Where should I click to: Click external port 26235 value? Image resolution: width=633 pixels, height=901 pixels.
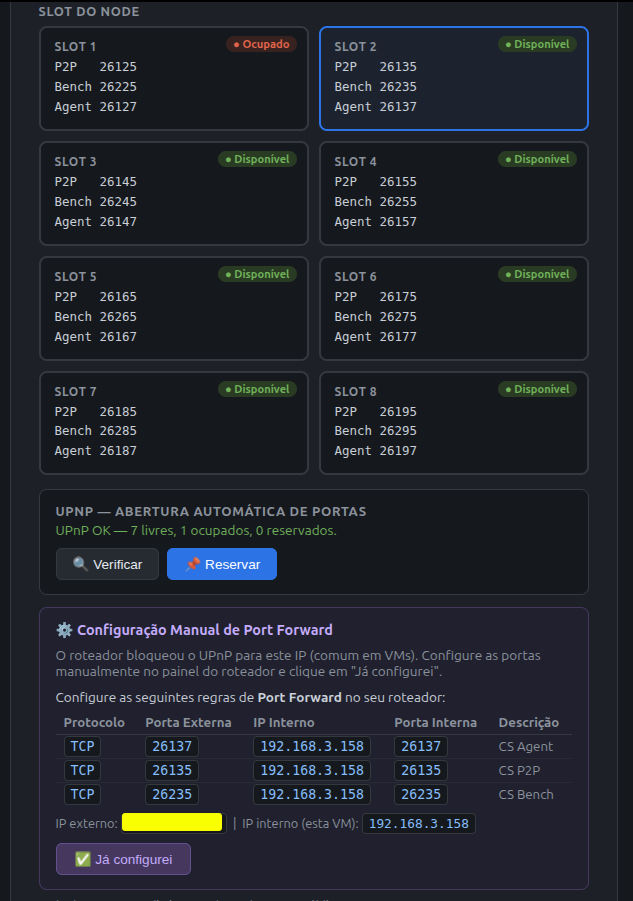[172, 795]
